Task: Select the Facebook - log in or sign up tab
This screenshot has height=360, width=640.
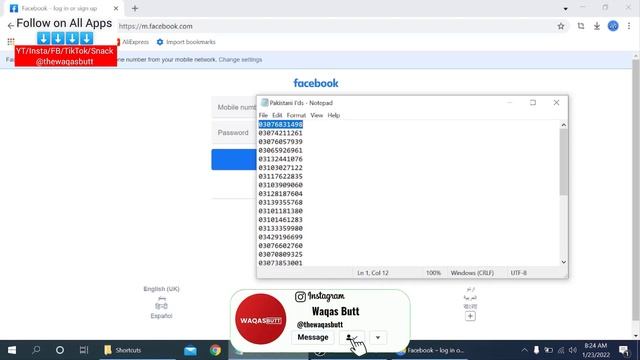Action: click(x=59, y=8)
